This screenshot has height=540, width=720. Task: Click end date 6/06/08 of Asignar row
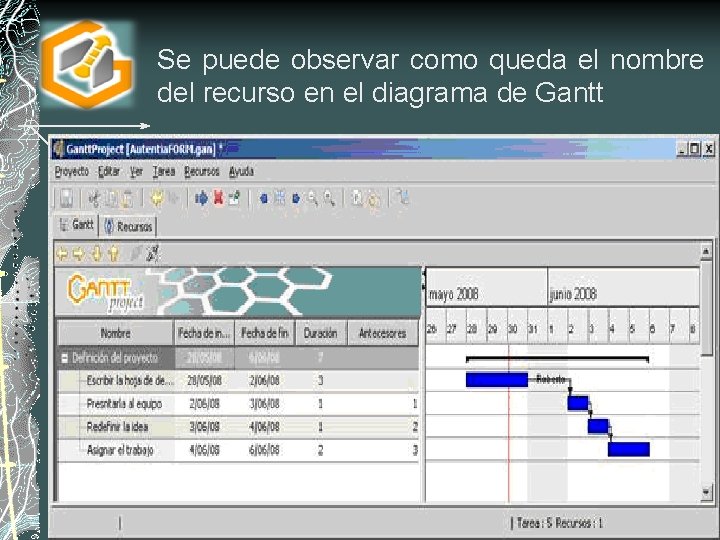[x=264, y=450]
